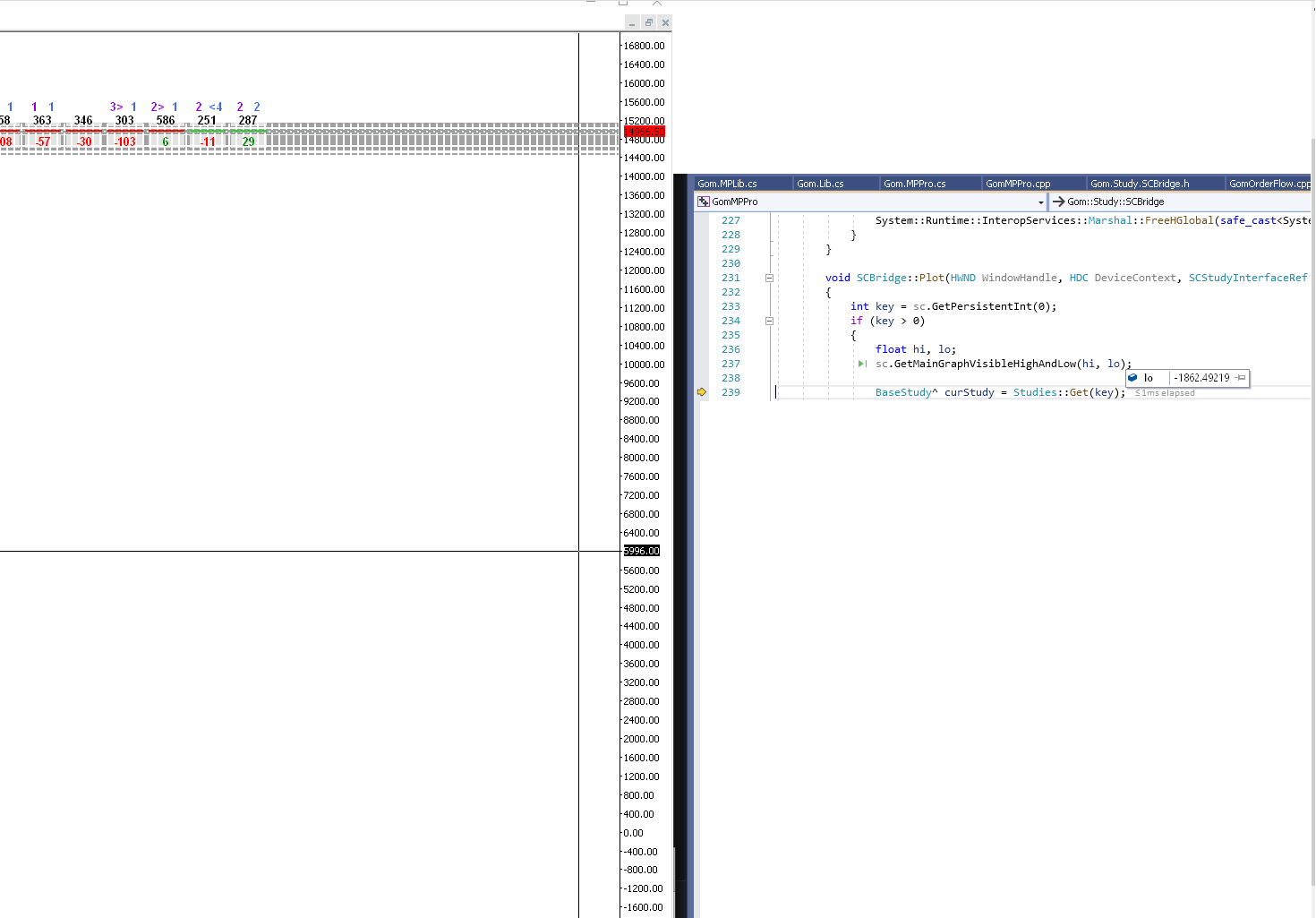Click the red -57 delta value
The image size is (1316, 918).
(x=42, y=142)
